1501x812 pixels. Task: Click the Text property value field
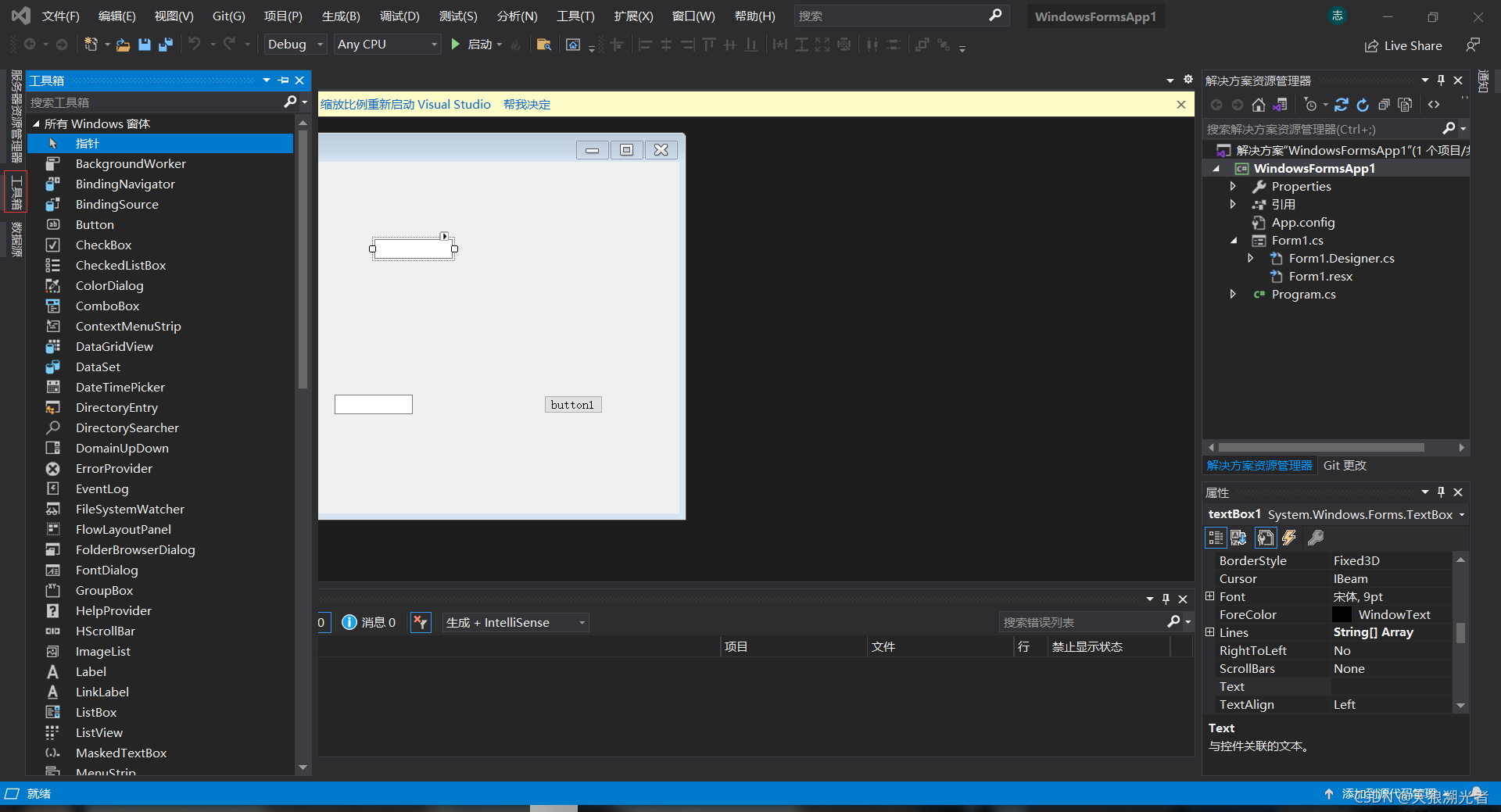click(1392, 686)
